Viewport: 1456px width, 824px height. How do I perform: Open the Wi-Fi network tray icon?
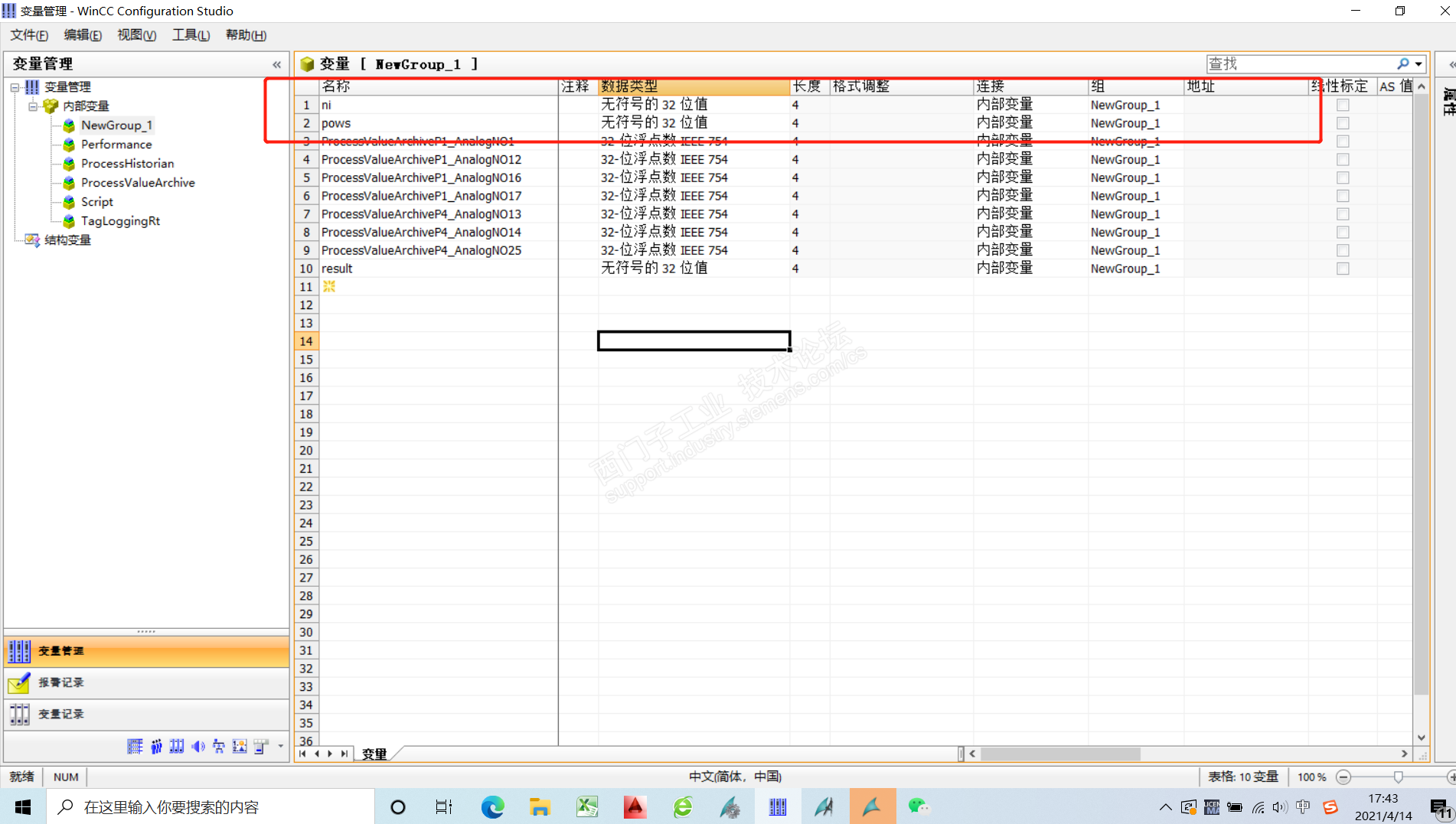click(1258, 807)
